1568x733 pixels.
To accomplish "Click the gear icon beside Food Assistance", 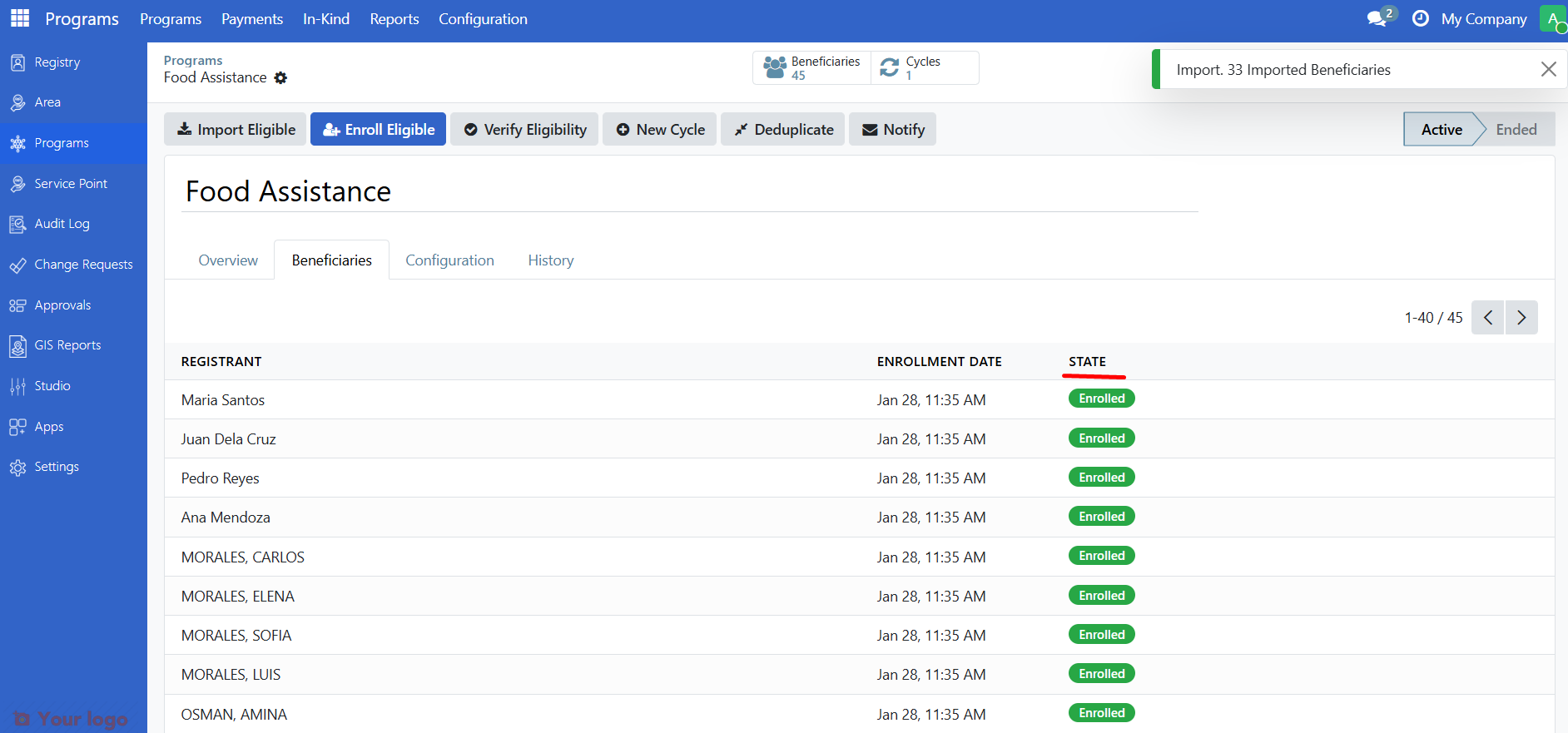I will click(281, 77).
